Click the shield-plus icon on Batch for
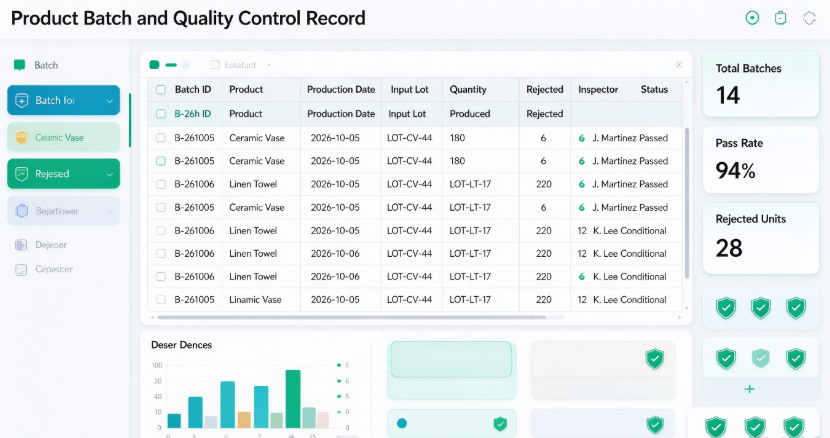Viewport: 830px width, 438px height. tap(22, 101)
